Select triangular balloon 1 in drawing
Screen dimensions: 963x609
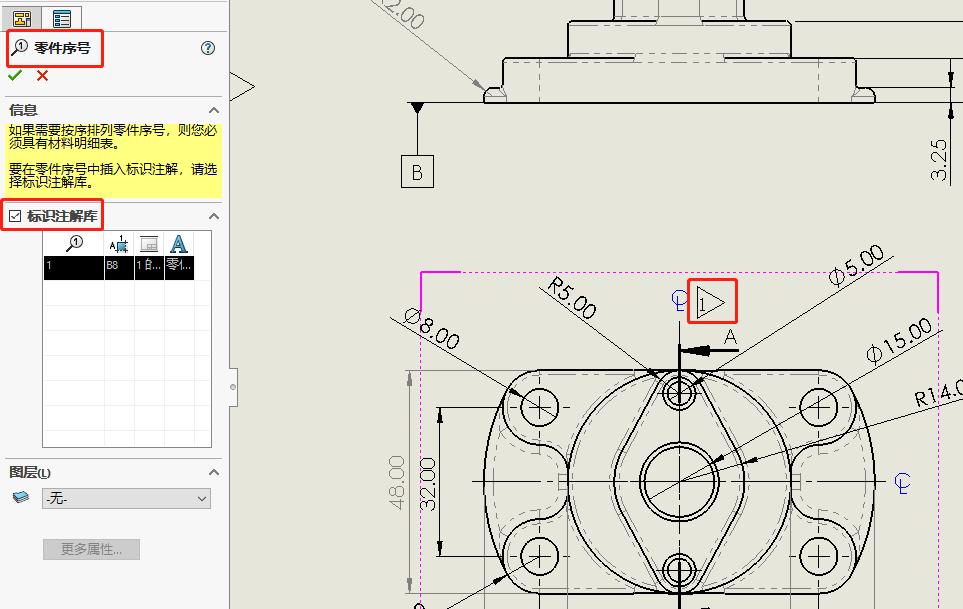711,301
